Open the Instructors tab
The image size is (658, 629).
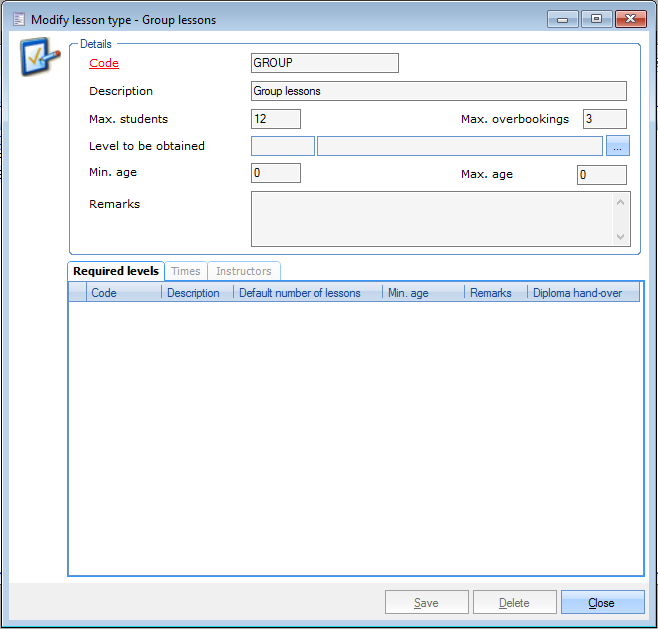click(x=243, y=271)
